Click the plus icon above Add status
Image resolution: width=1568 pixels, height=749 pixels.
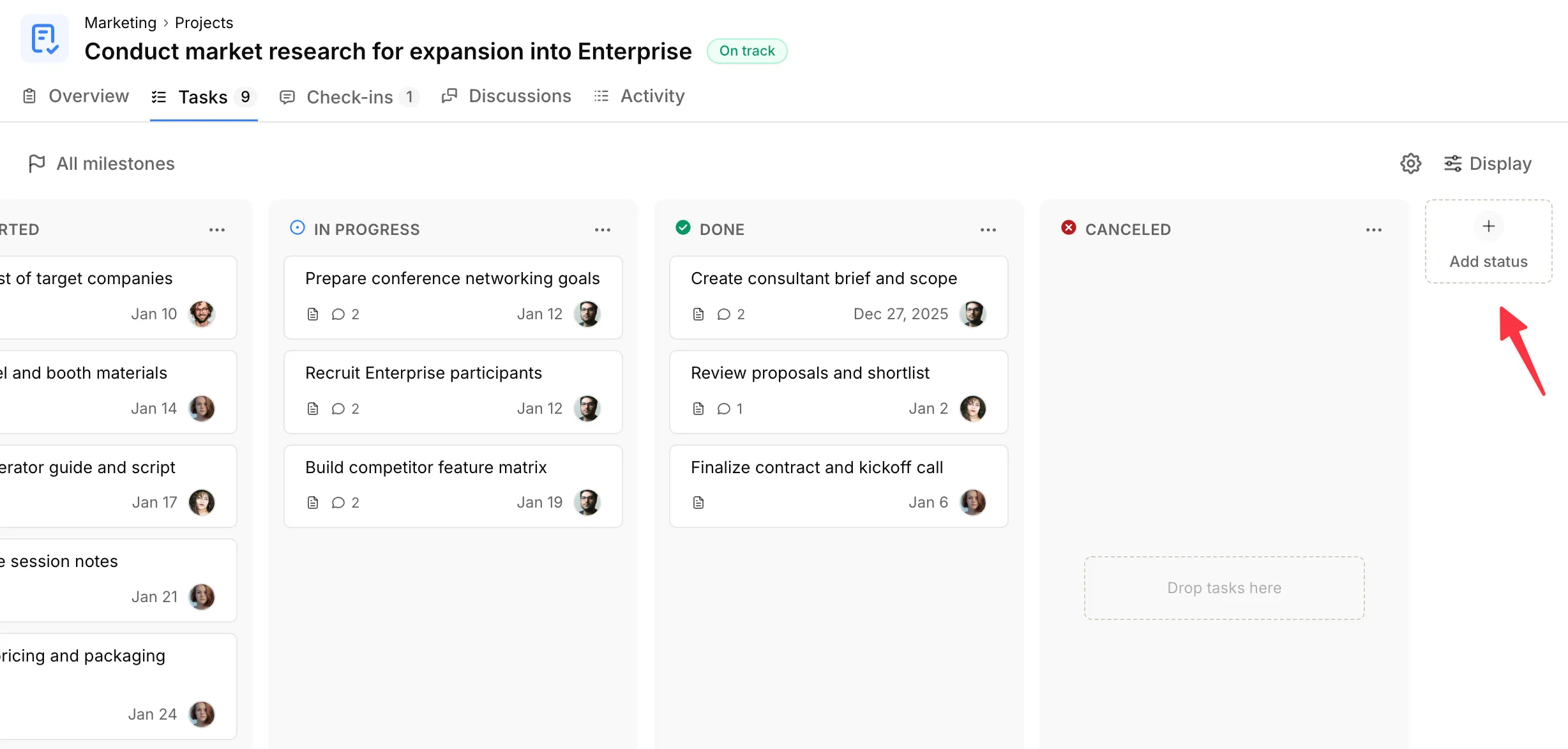(x=1488, y=226)
